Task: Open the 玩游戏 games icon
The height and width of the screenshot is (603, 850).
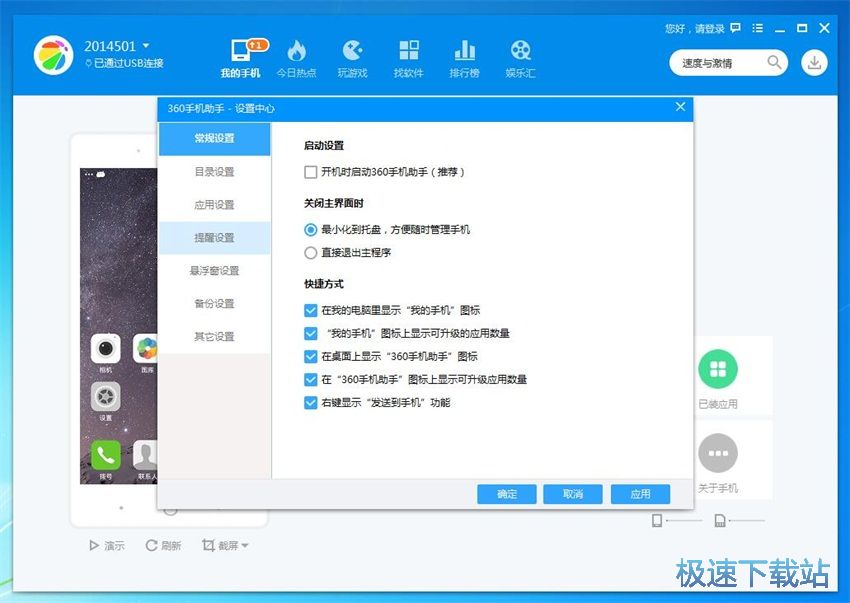Action: (x=352, y=51)
